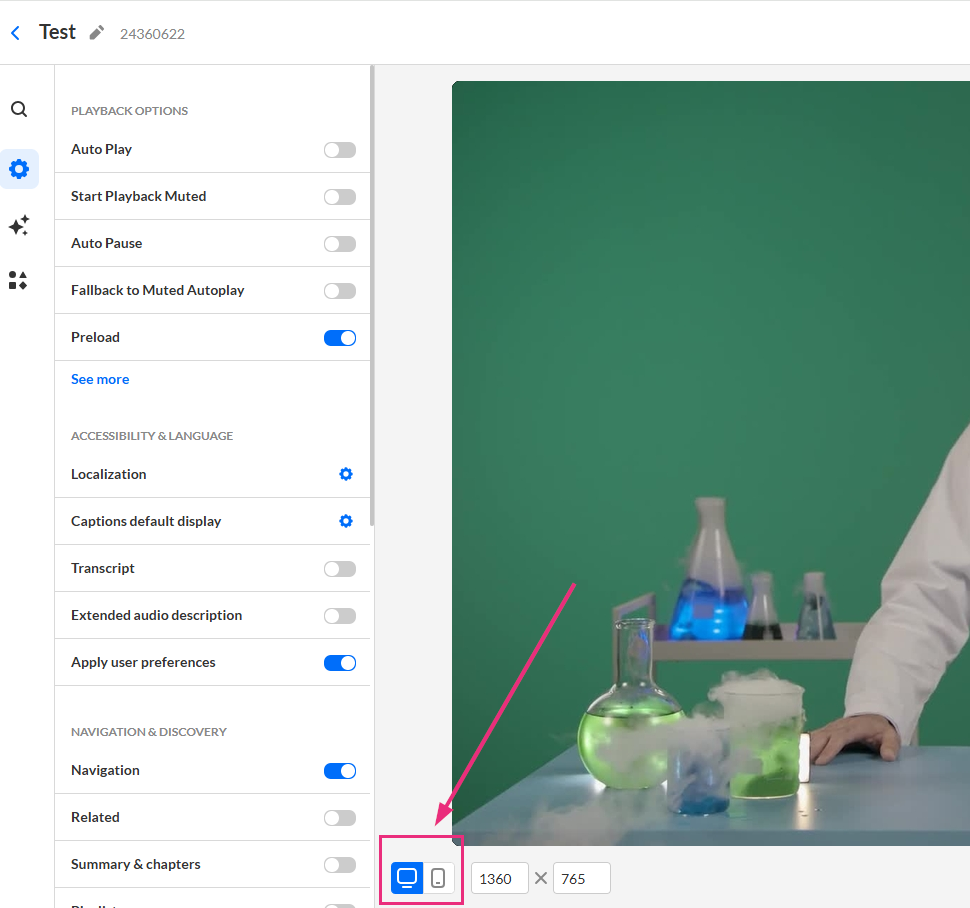
Task: Open Localization settings gear
Action: tap(346, 474)
